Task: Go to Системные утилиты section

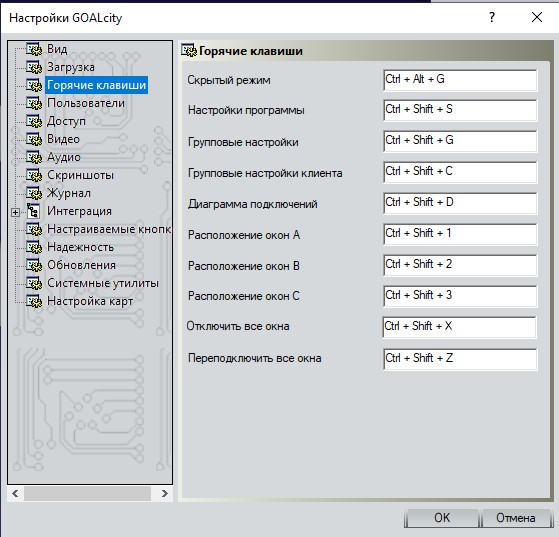Action: click(103, 283)
